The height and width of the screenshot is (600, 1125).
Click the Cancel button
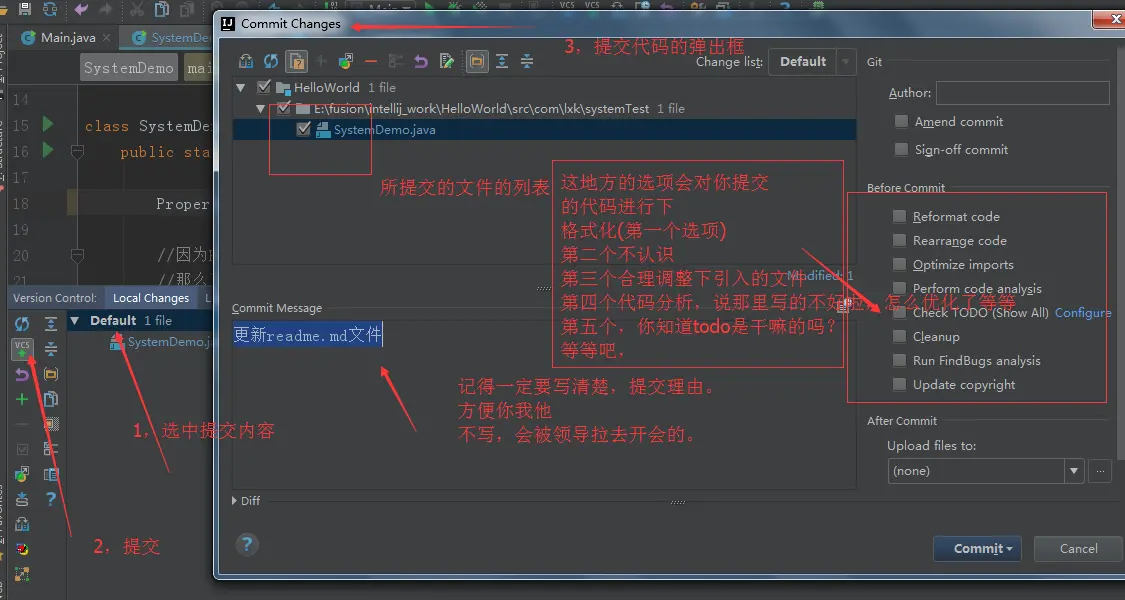pos(1078,549)
